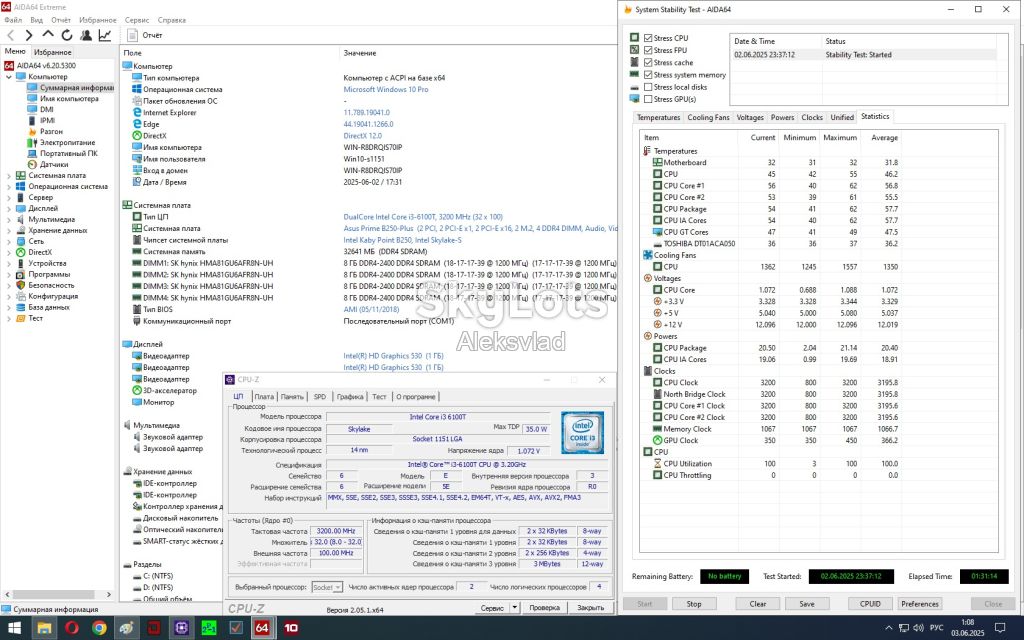This screenshot has height=640, width=1024.
Task: Enable Stress GPU(s) checkbox
Action: 648,99
